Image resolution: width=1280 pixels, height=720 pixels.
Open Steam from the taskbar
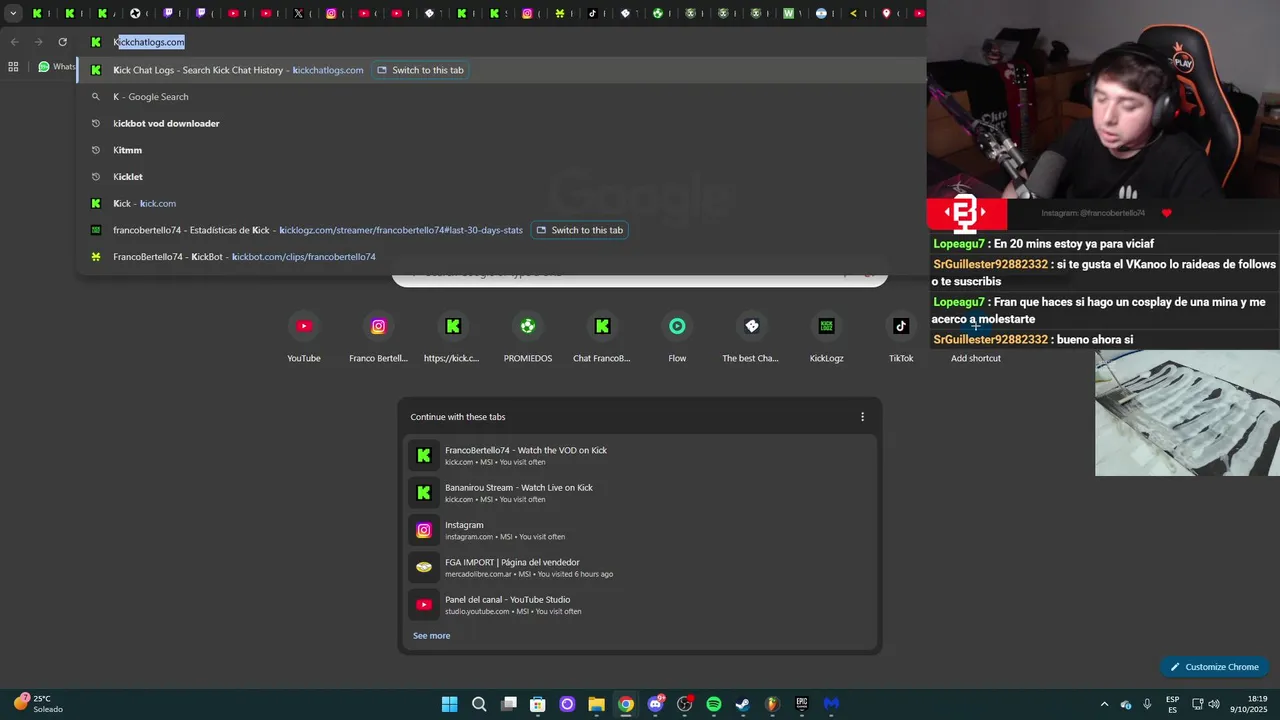pyautogui.click(x=743, y=704)
